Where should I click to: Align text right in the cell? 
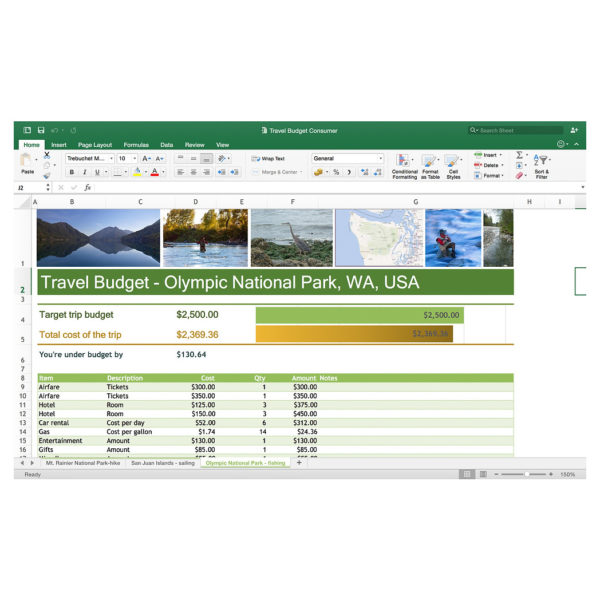click(x=207, y=172)
